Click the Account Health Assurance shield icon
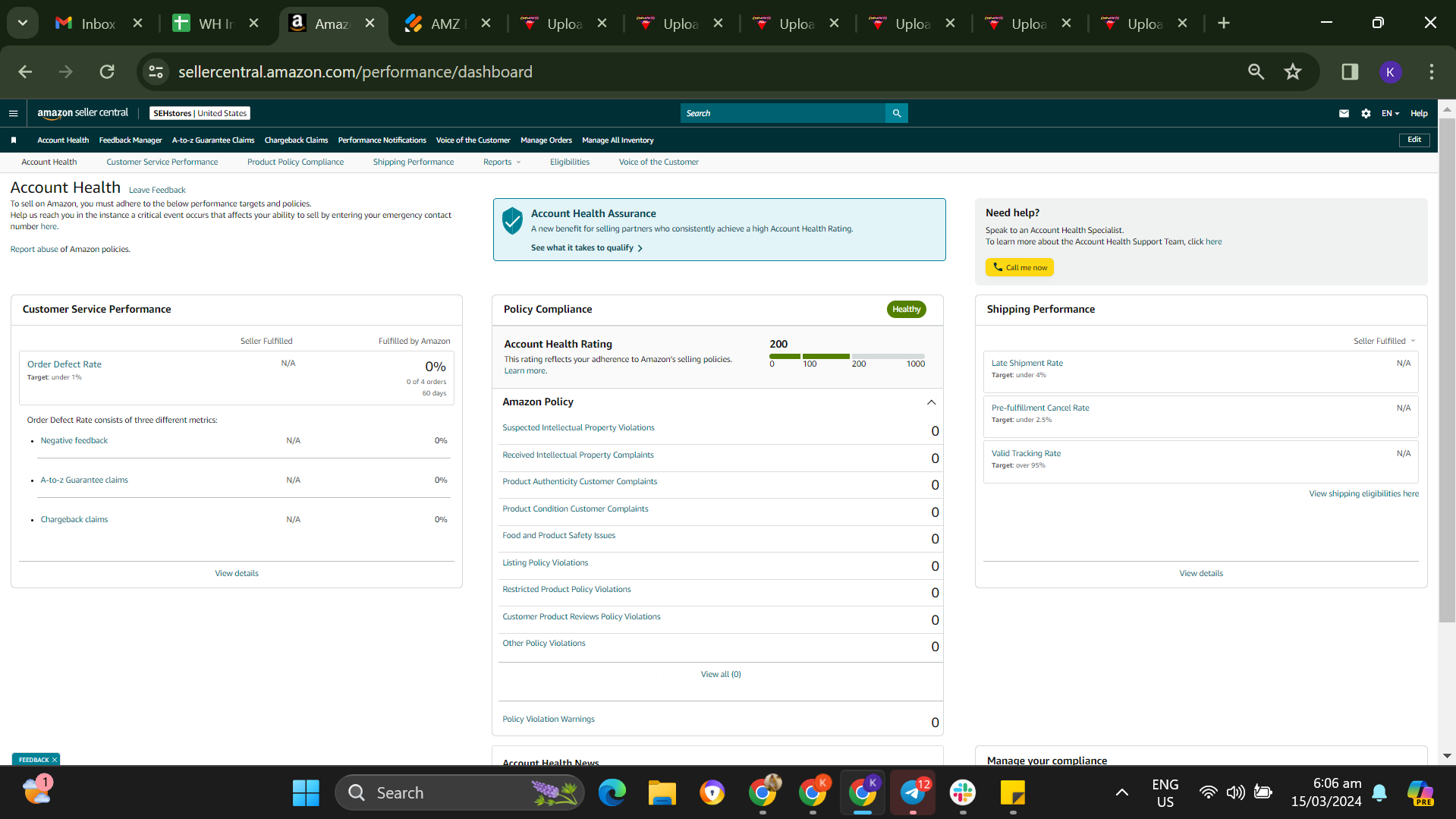Screen dimensions: 1456x819 click(512, 221)
